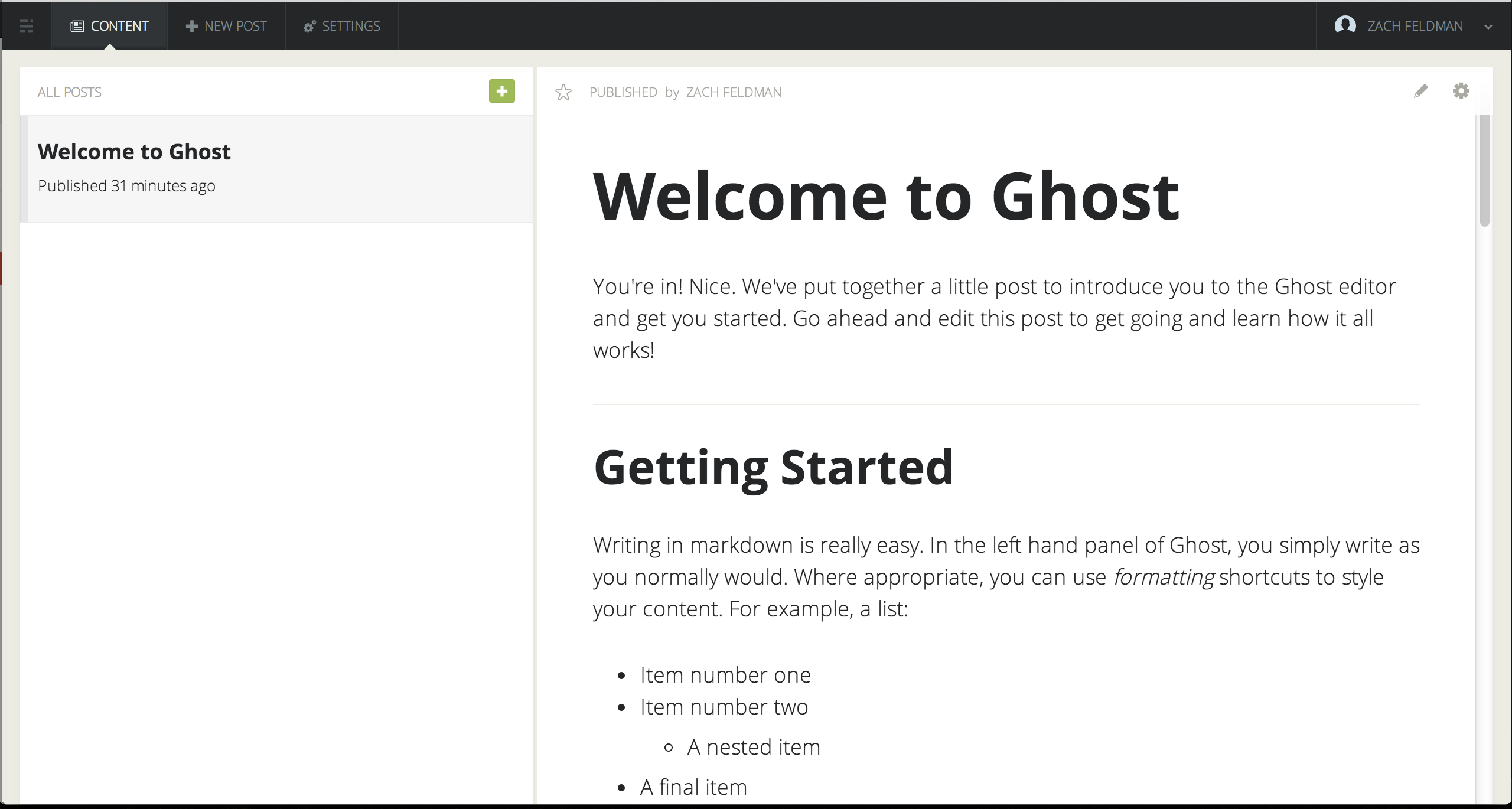Open the Ghost sidebar menu icon

tap(27, 26)
